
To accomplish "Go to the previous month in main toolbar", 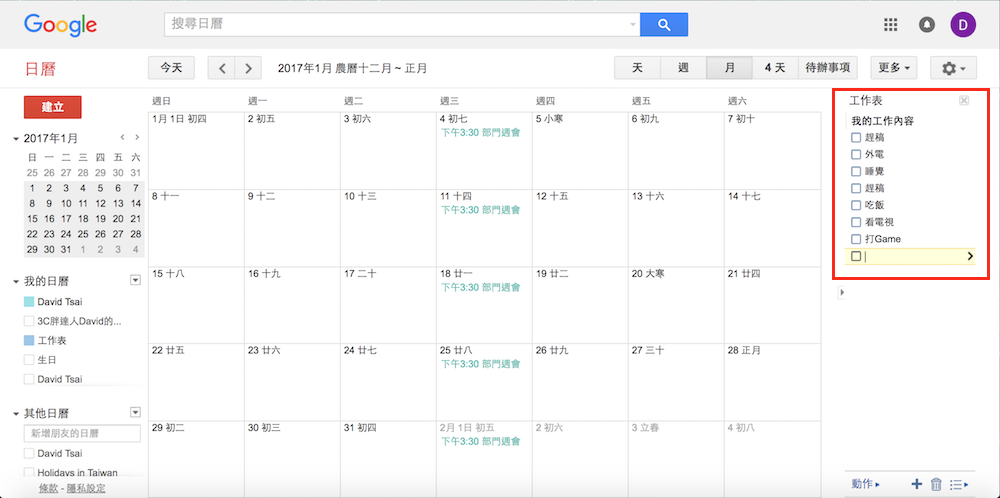I will coord(222,68).
